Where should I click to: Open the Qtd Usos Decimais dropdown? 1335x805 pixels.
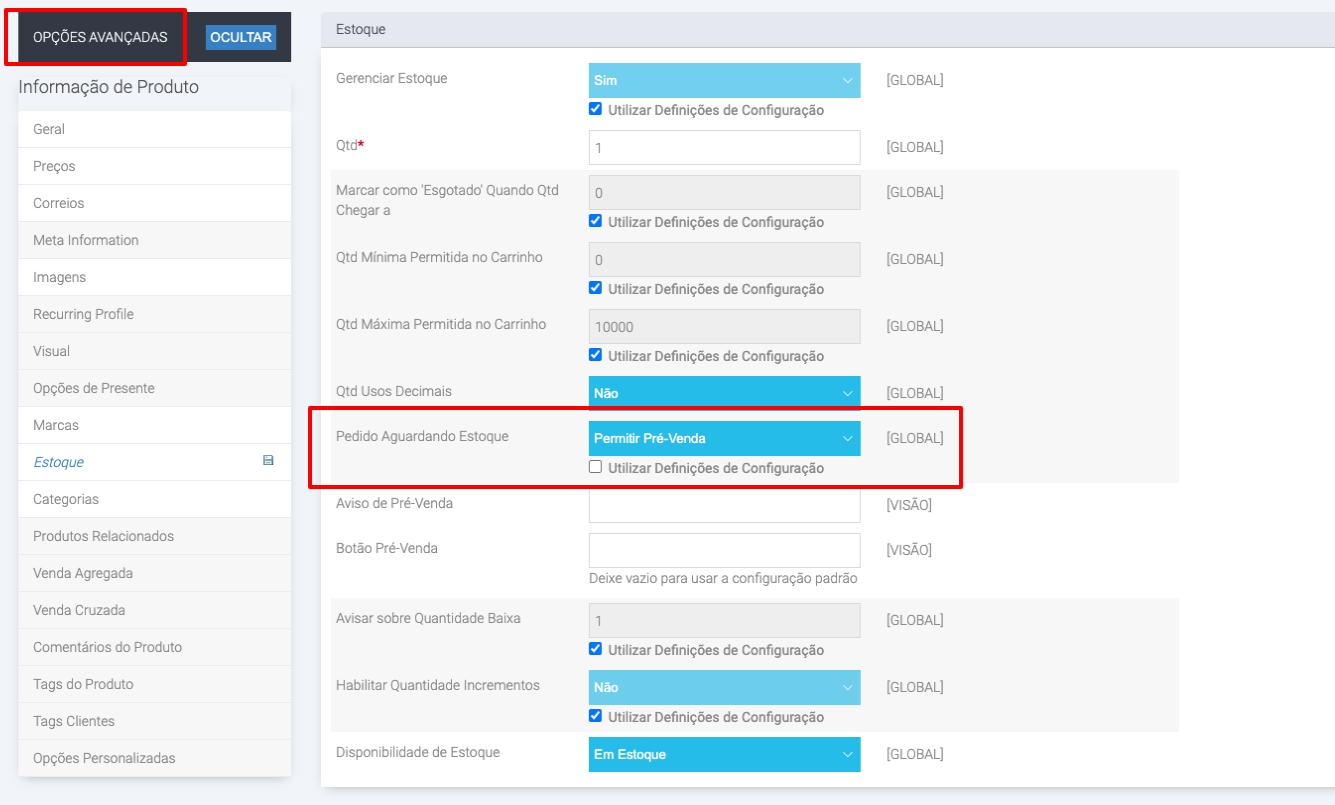(724, 393)
